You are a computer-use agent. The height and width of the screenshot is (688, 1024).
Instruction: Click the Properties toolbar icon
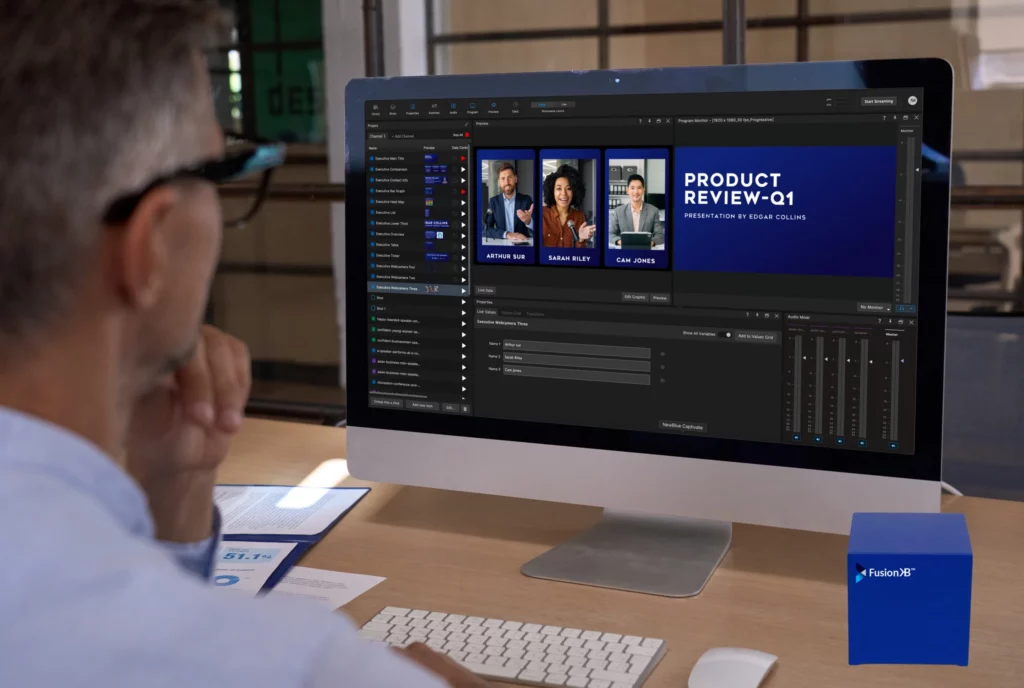coord(412,108)
